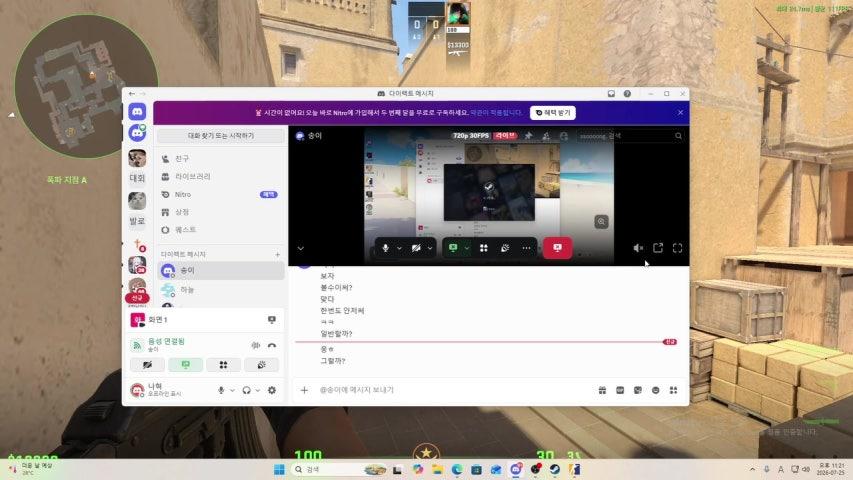Expand headphone output options near user panel
Viewport: 853px width, 480px height.
(x=258, y=390)
